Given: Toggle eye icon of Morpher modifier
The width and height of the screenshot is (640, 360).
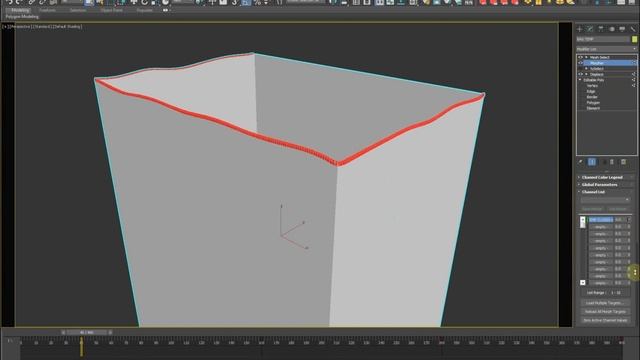Looking at the screenshot, I should click(x=580, y=63).
